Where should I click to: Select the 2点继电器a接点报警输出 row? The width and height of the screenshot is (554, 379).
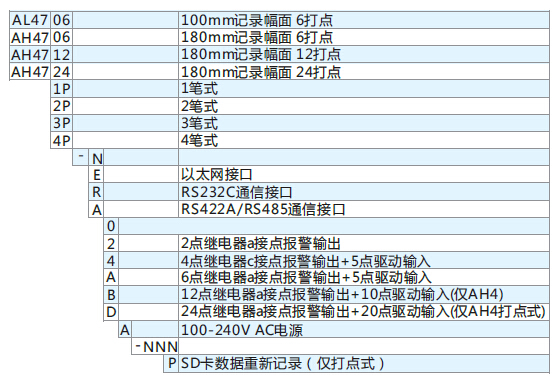click(x=327, y=244)
